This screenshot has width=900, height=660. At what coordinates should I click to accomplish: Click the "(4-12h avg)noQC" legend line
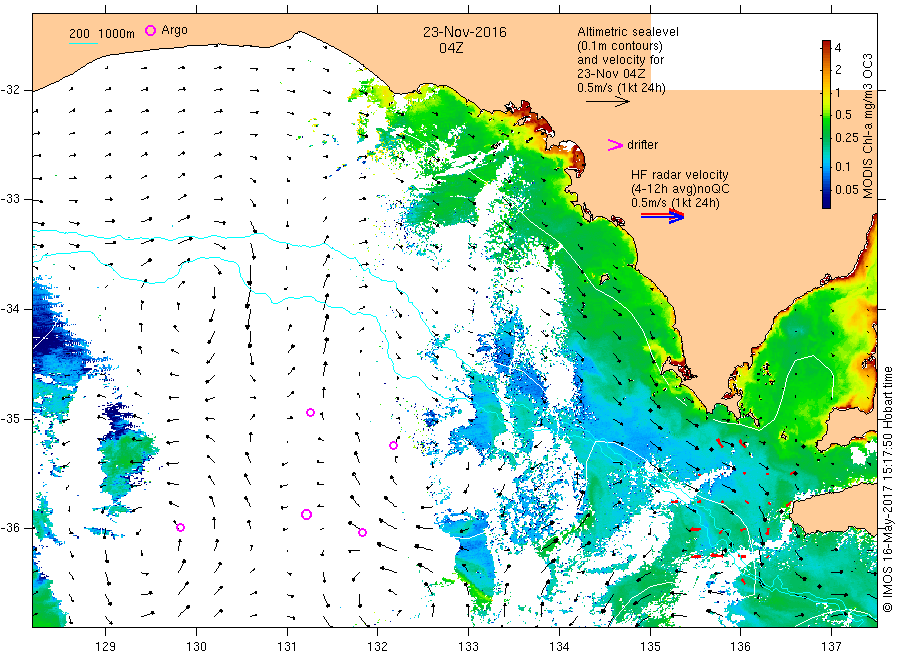[x=680, y=189]
